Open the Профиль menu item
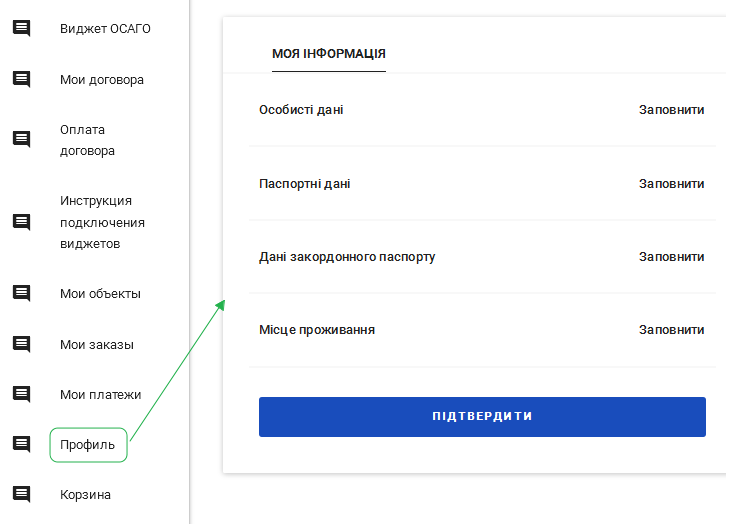The width and height of the screenshot is (743, 524). (88, 444)
